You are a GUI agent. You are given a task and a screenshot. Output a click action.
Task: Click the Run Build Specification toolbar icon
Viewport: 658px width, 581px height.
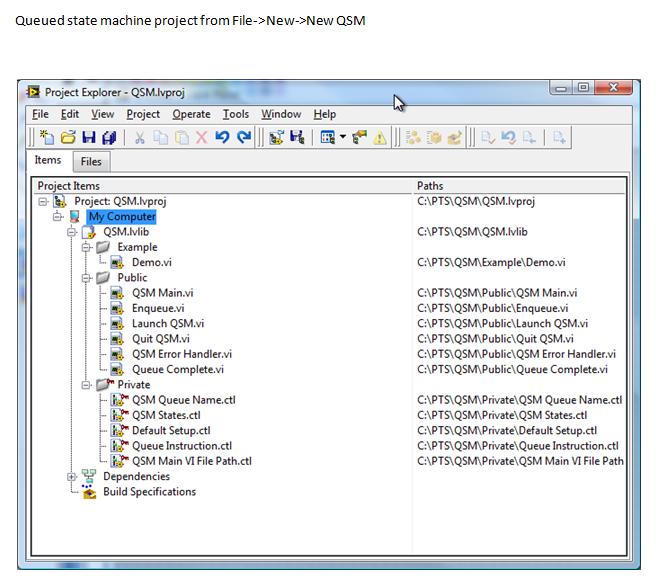(x=454, y=137)
